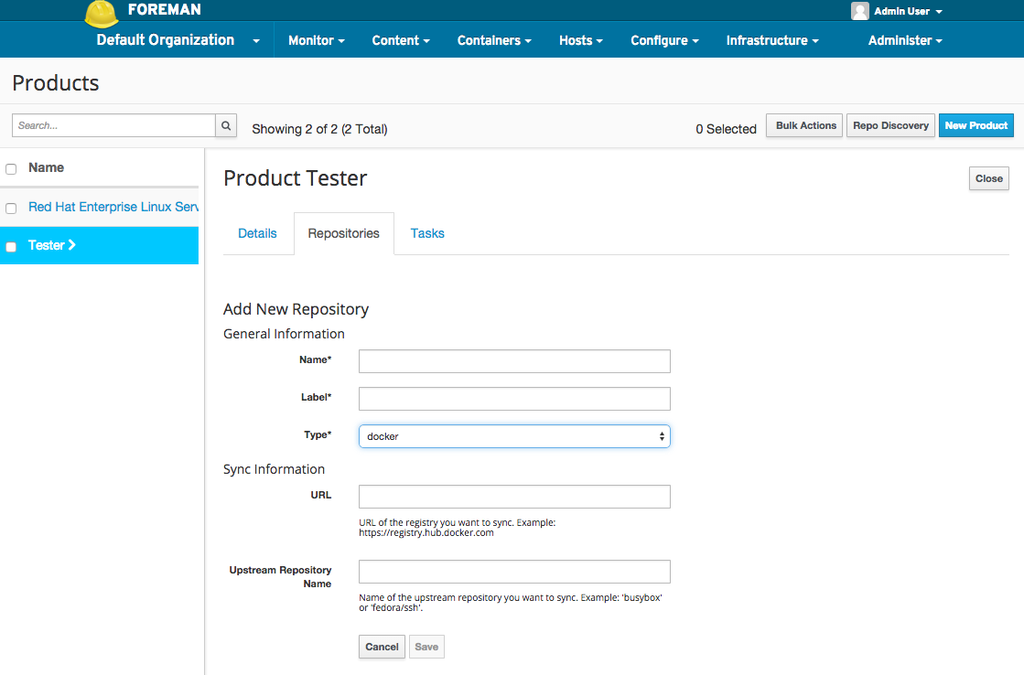1024x675 pixels.
Task: Click the Upstream Repository Name field
Action: point(515,572)
